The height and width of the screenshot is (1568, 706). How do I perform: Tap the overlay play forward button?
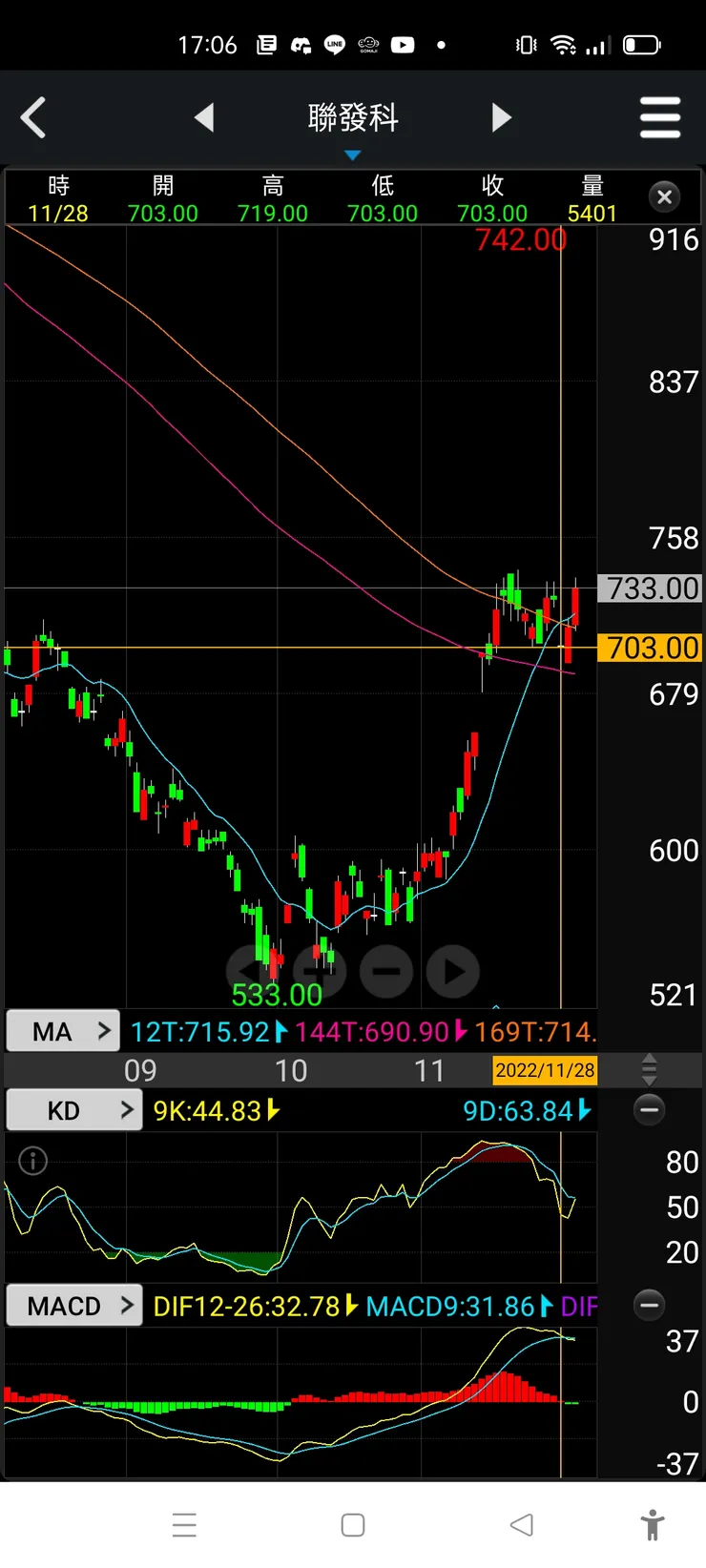(x=453, y=971)
